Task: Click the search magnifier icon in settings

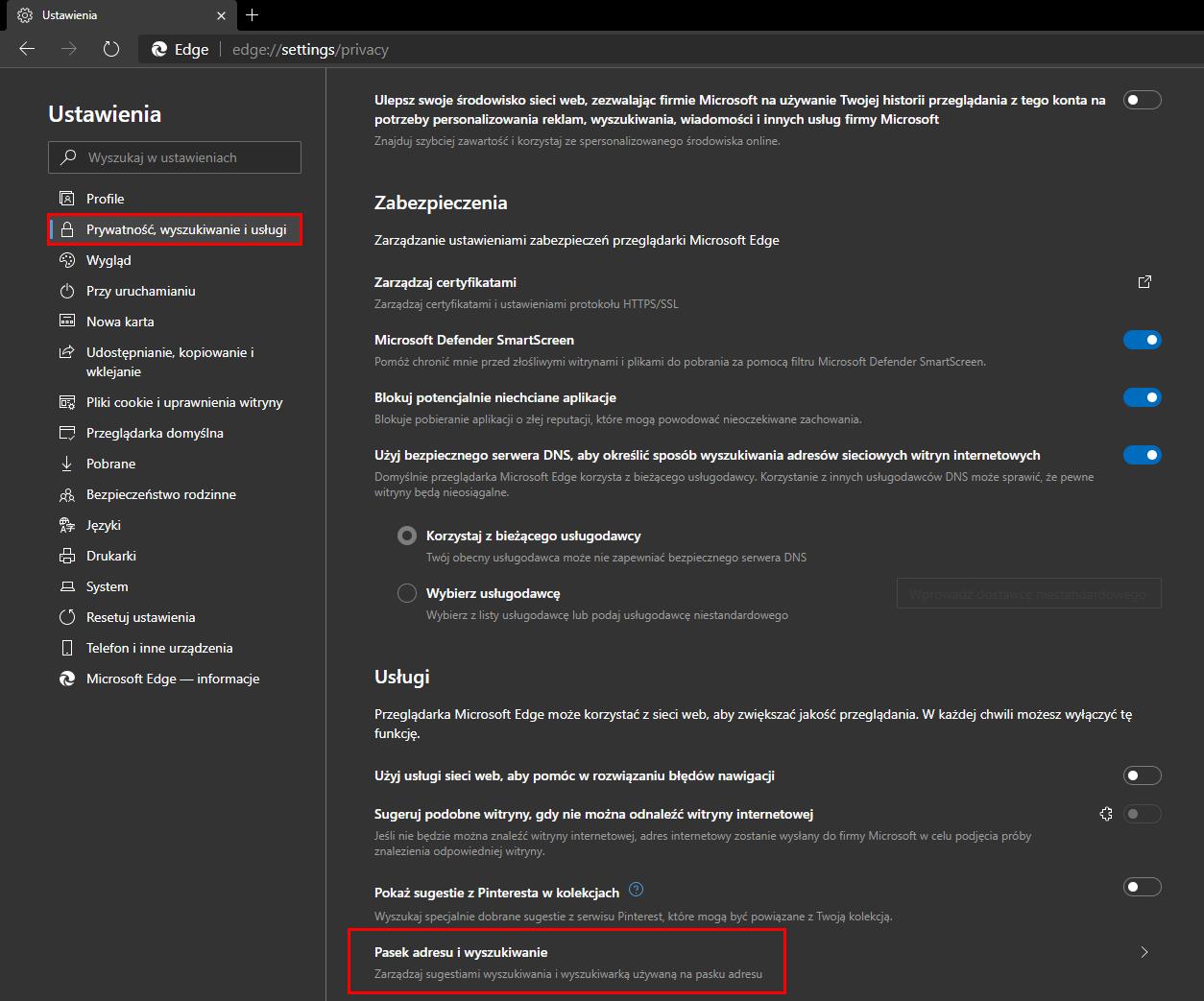Action: (68, 157)
